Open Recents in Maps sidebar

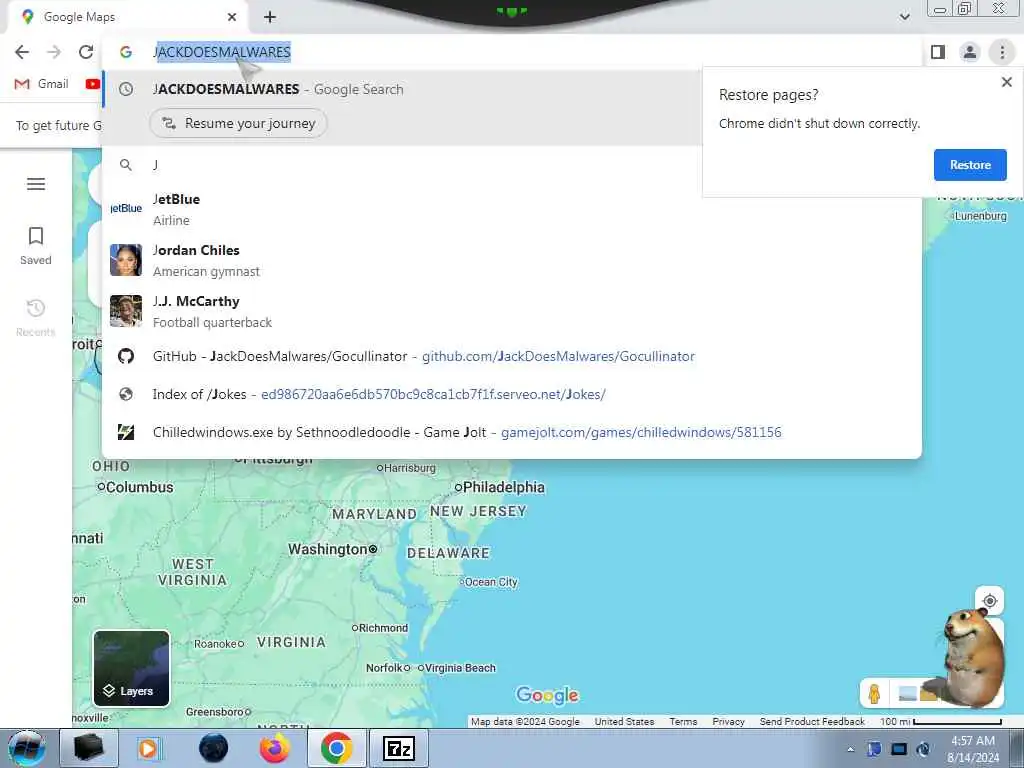pos(36,318)
